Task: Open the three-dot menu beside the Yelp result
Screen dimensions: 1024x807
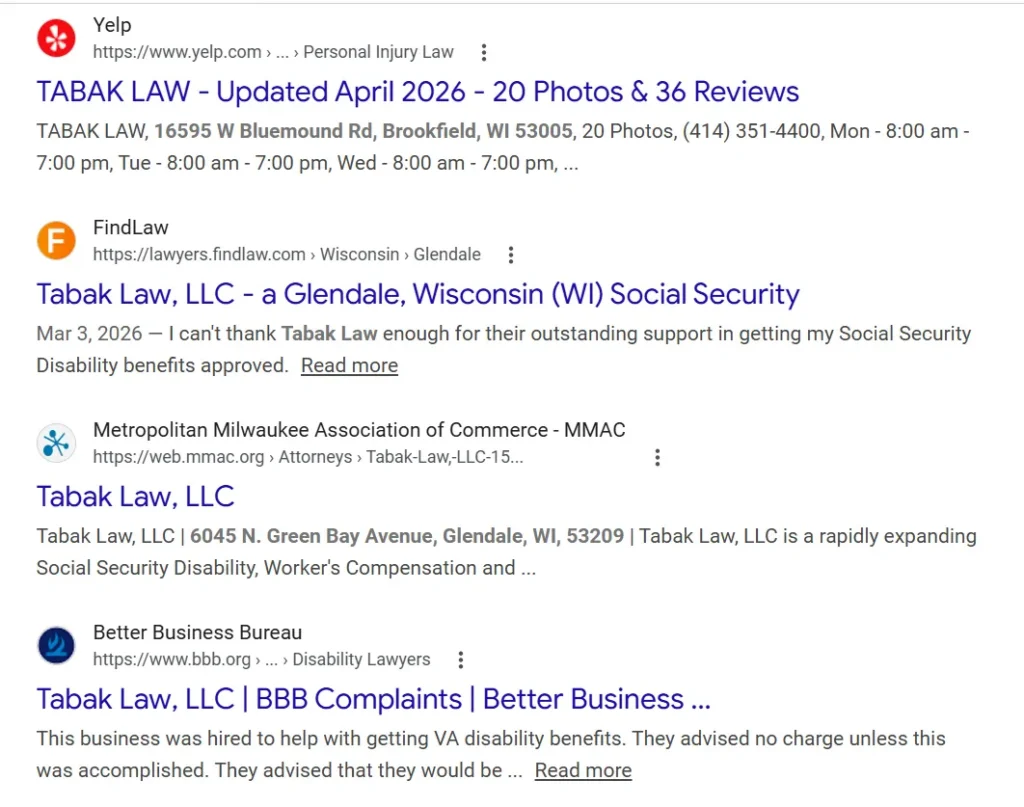Action: tap(484, 52)
